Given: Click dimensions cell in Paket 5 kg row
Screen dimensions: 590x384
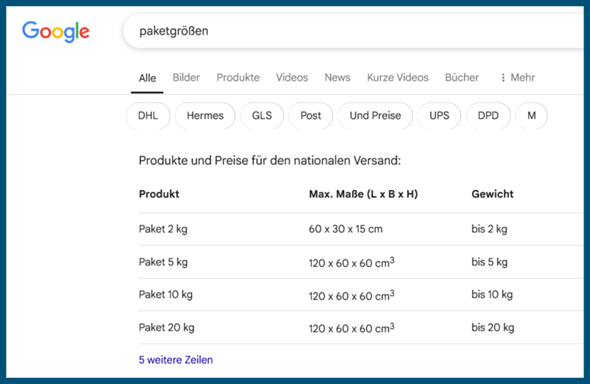Looking at the screenshot, I should click(x=351, y=262).
